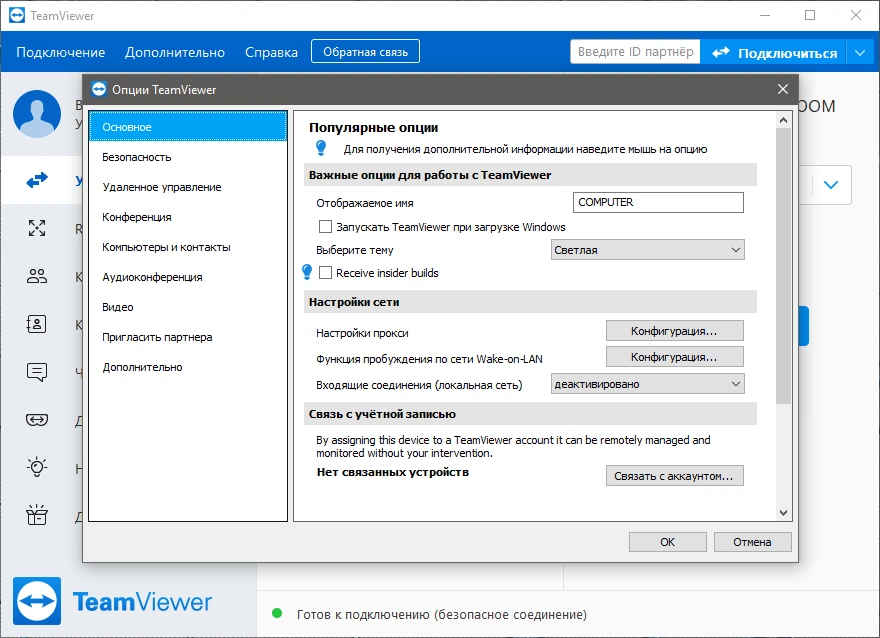880x638 pixels.
Task: Click the Настройки сети section header
Action: (530, 302)
